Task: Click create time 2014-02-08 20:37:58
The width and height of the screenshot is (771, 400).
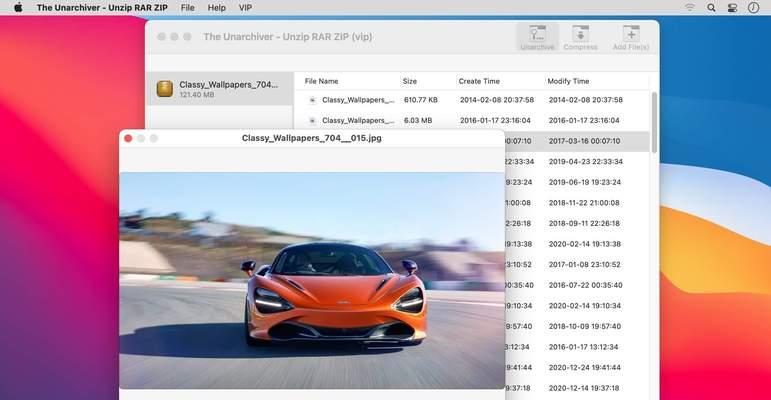Action: tap(497, 100)
